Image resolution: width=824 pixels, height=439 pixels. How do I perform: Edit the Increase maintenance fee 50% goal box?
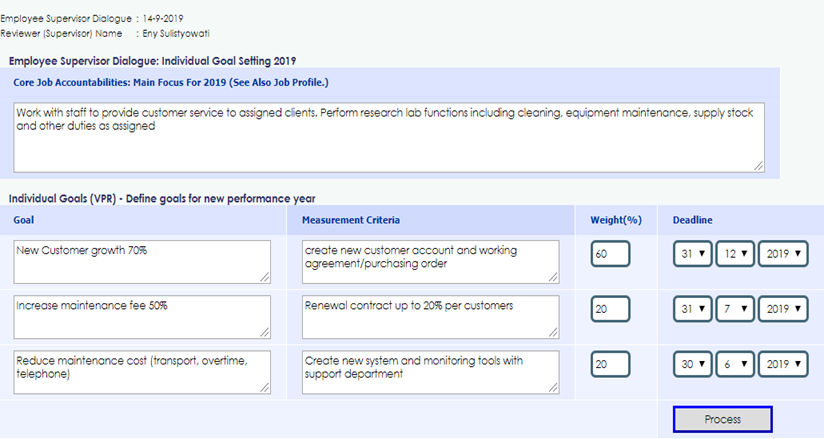tap(142, 317)
